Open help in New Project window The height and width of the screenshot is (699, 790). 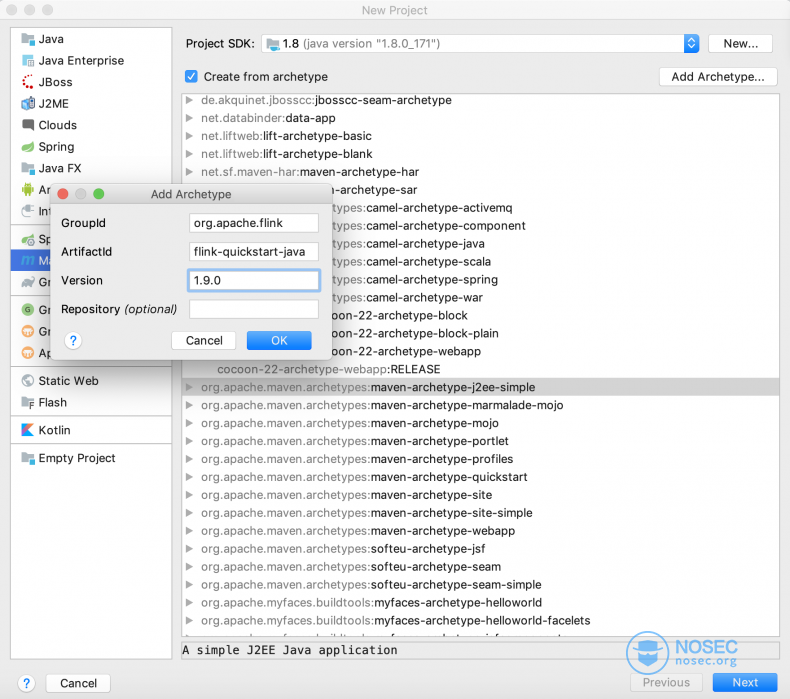(27, 683)
